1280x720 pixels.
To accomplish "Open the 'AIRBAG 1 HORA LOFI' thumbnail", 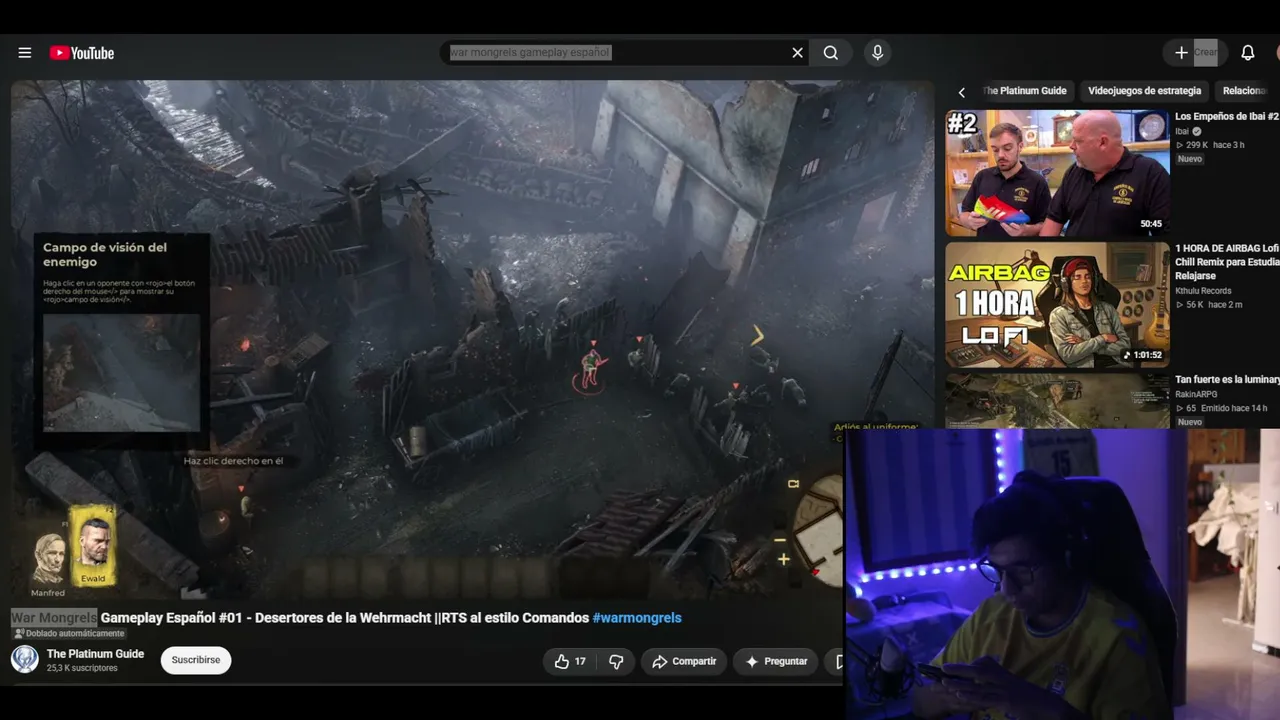I will [1057, 305].
